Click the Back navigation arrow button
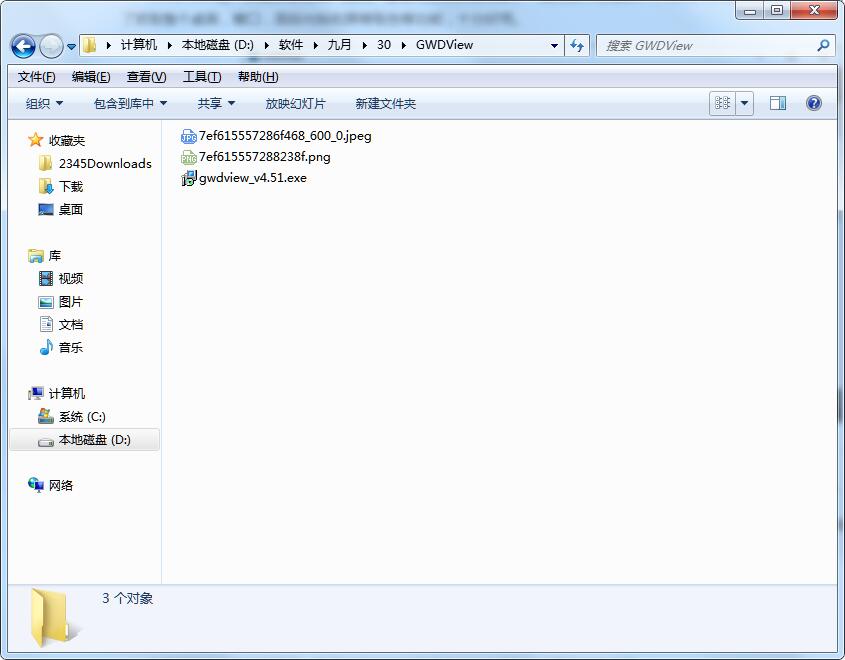Viewport: 845px width, 660px height. pyautogui.click(x=23, y=46)
